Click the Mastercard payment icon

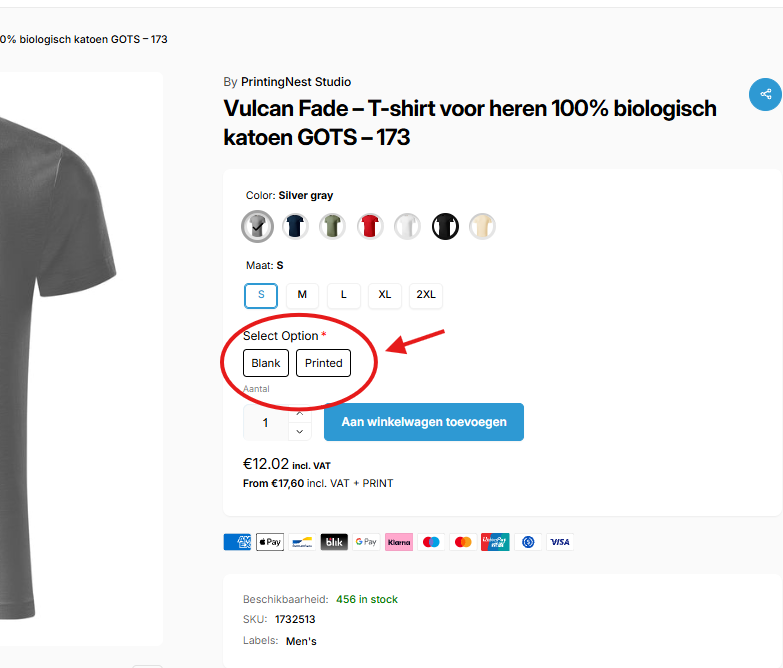pyautogui.click(x=463, y=542)
